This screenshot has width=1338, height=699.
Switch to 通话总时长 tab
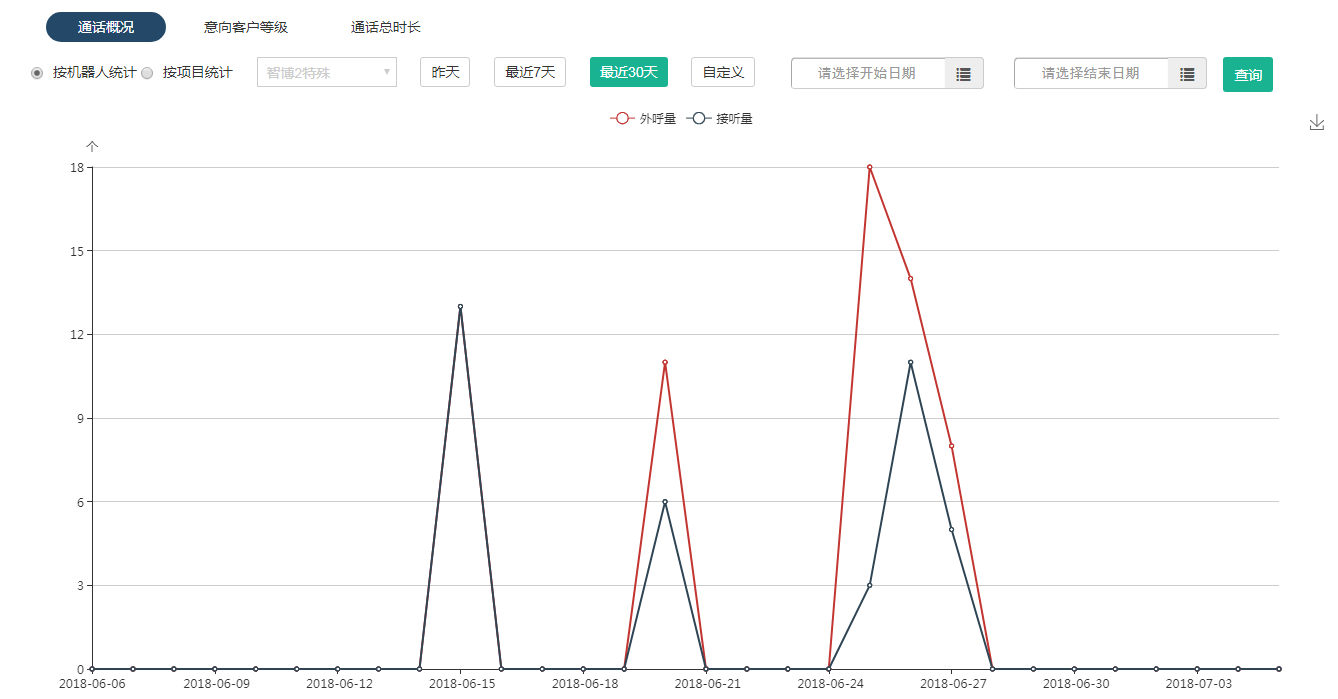(386, 27)
